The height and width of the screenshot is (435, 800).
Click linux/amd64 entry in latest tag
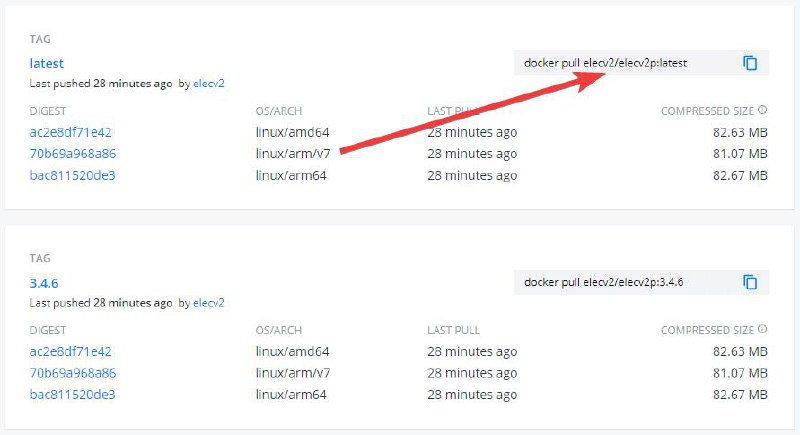[292, 133]
